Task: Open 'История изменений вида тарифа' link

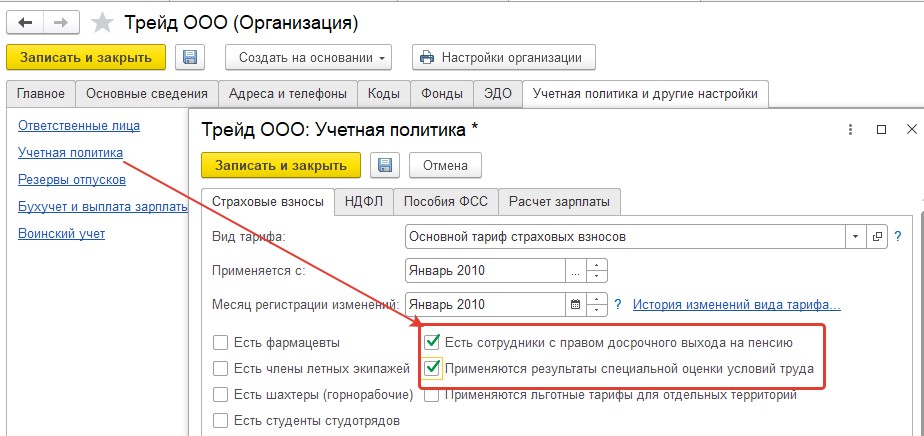Action: (737, 305)
